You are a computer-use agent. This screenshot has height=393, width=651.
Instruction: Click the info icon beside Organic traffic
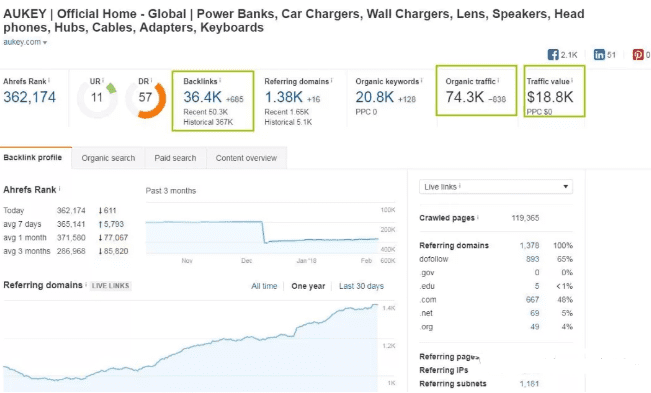pyautogui.click(x=498, y=81)
